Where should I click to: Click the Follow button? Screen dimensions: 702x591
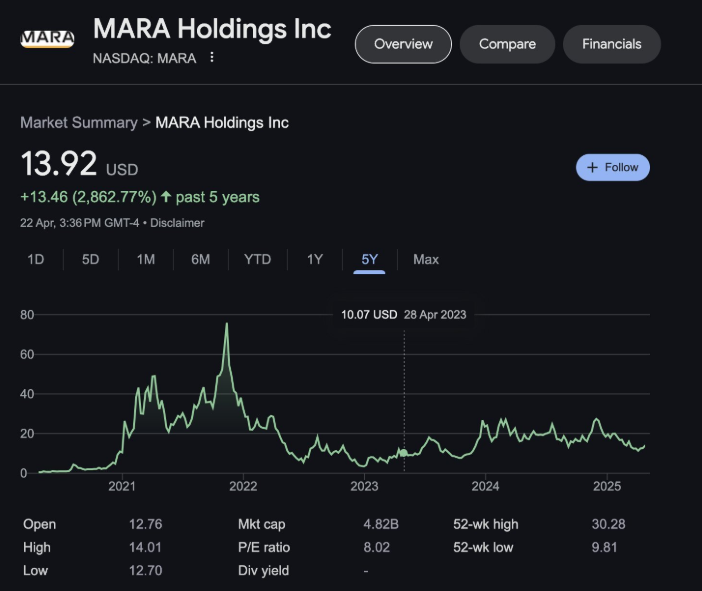tap(612, 167)
